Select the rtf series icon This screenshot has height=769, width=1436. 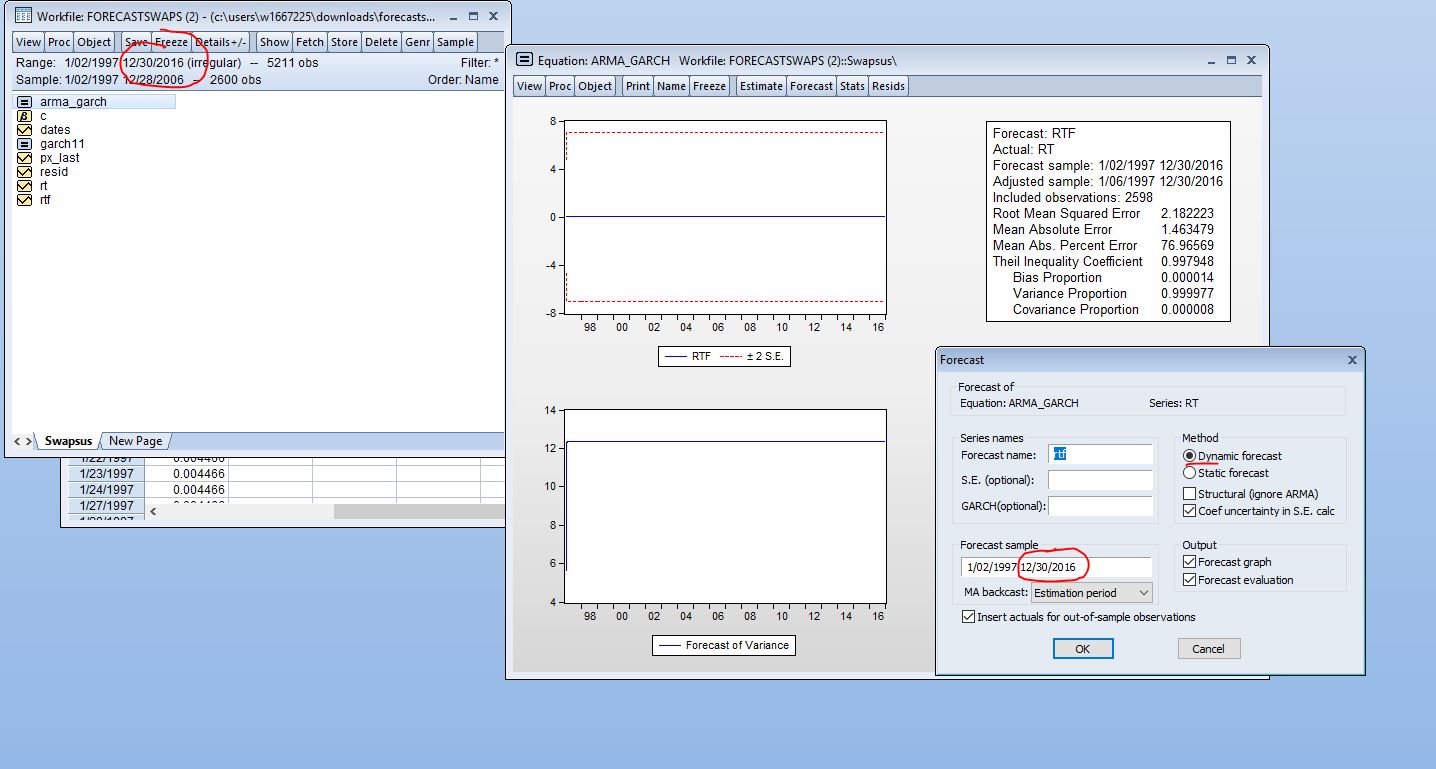tap(25, 200)
